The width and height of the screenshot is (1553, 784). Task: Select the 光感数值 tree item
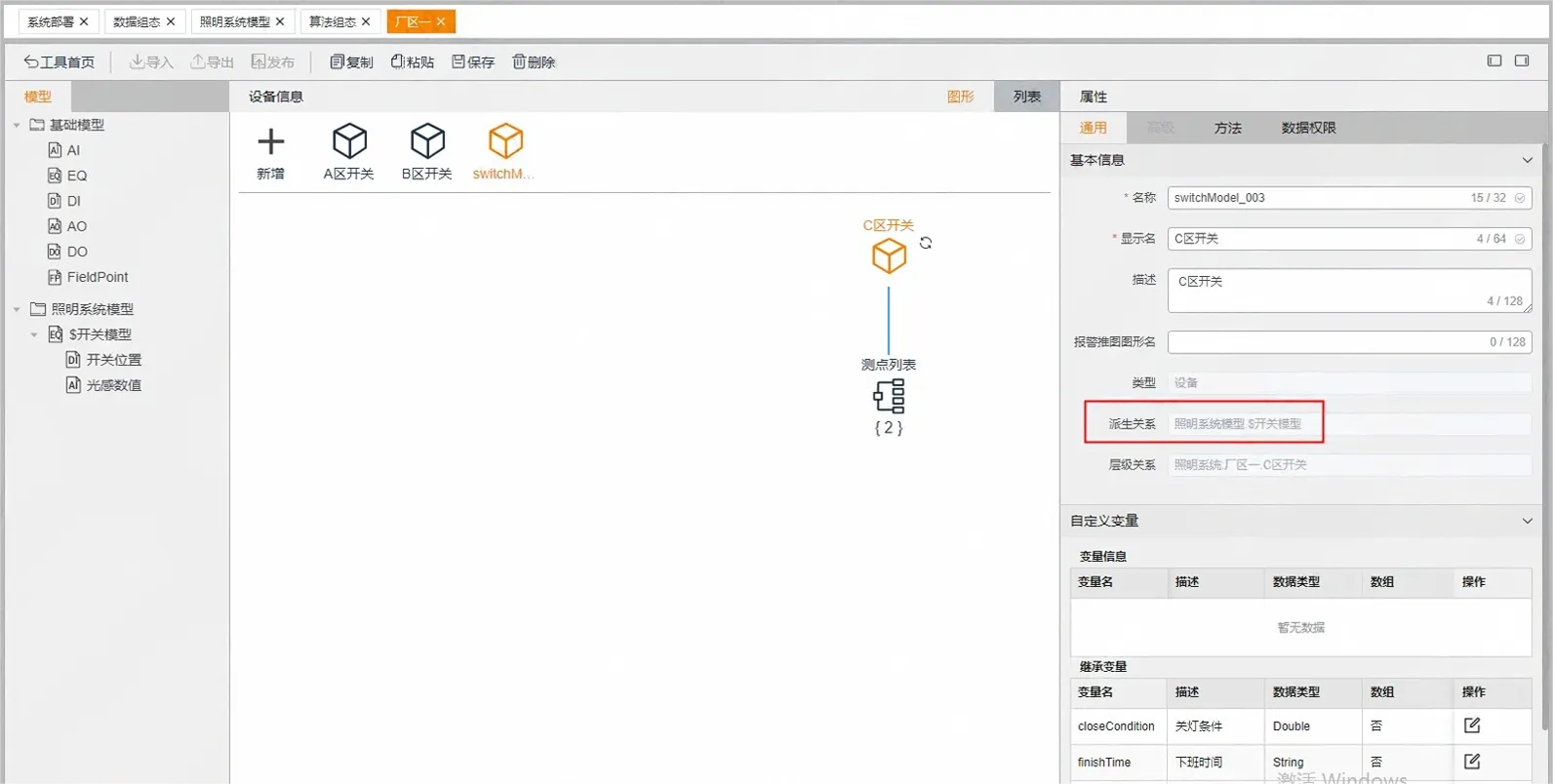point(104,385)
